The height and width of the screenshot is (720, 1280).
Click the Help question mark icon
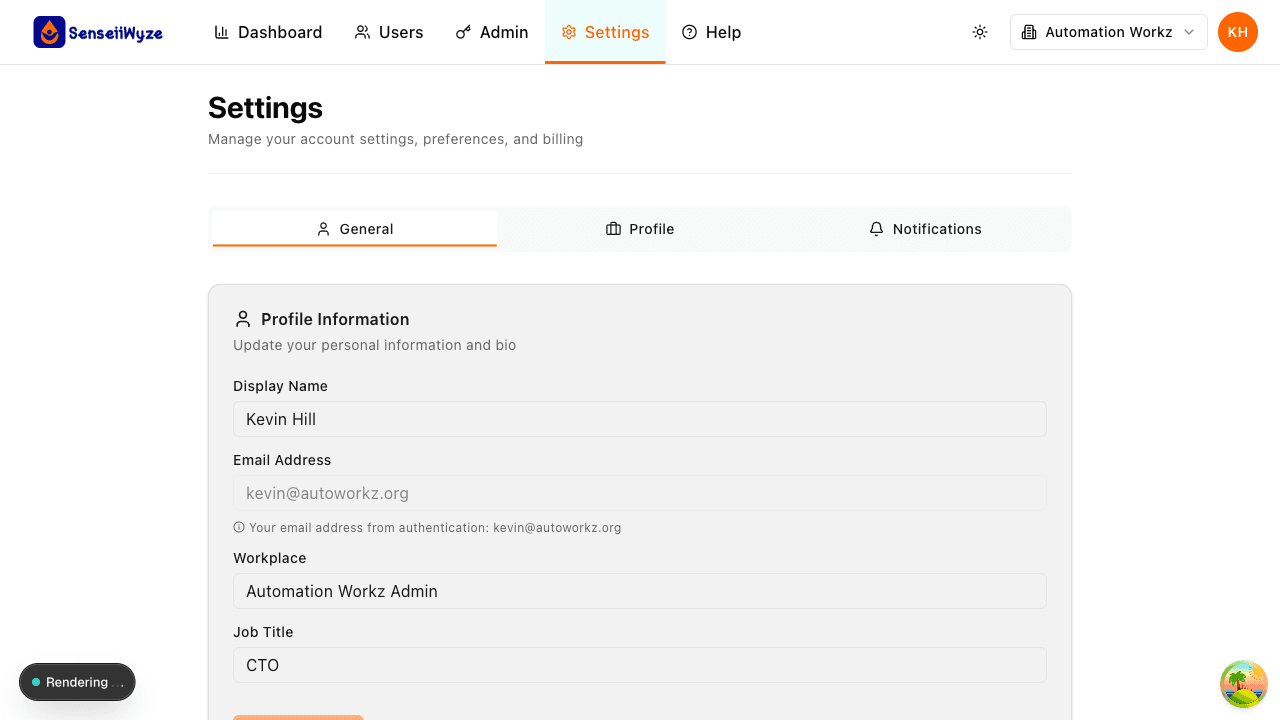coord(687,31)
